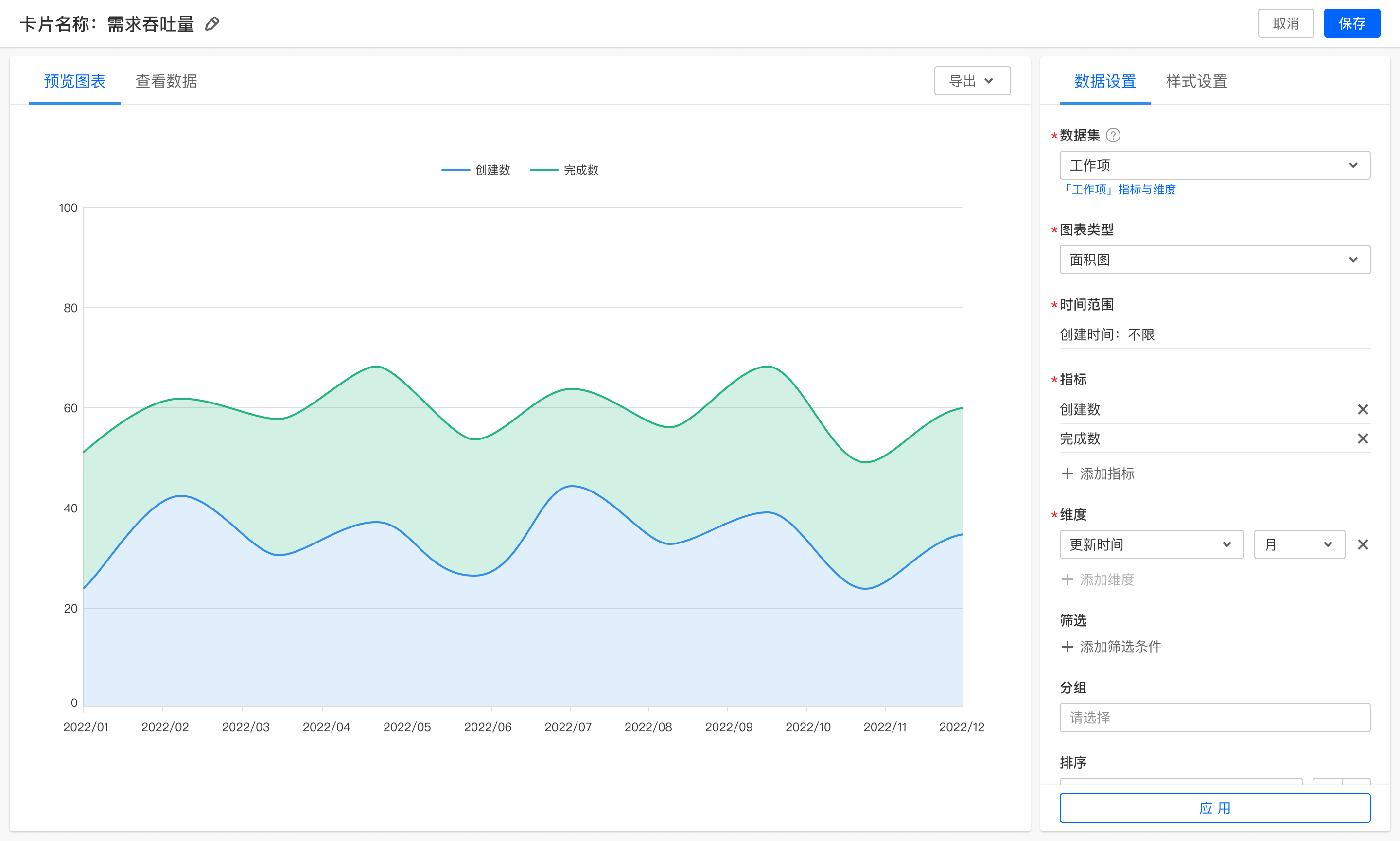Click the blue 保存 button
This screenshot has width=1400, height=841.
[1351, 24]
